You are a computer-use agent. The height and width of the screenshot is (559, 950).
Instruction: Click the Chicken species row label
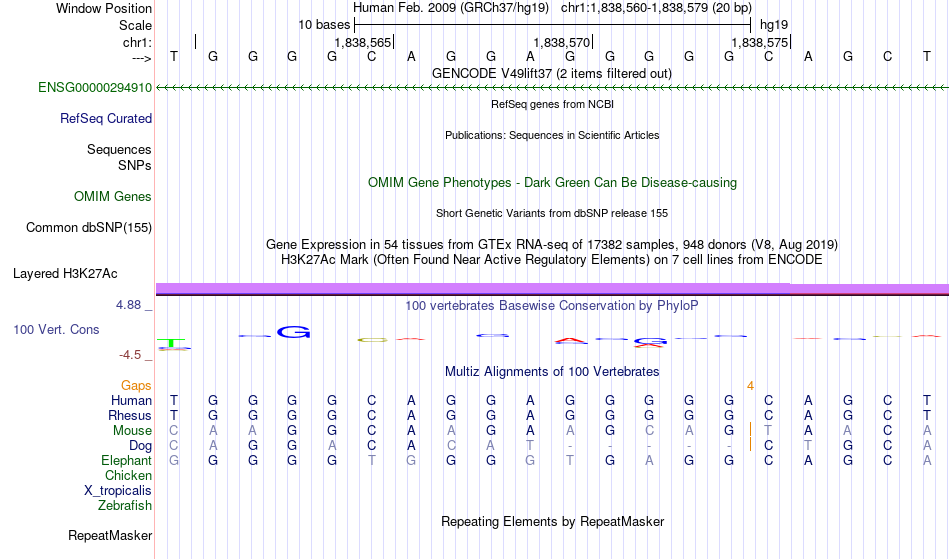(128, 476)
